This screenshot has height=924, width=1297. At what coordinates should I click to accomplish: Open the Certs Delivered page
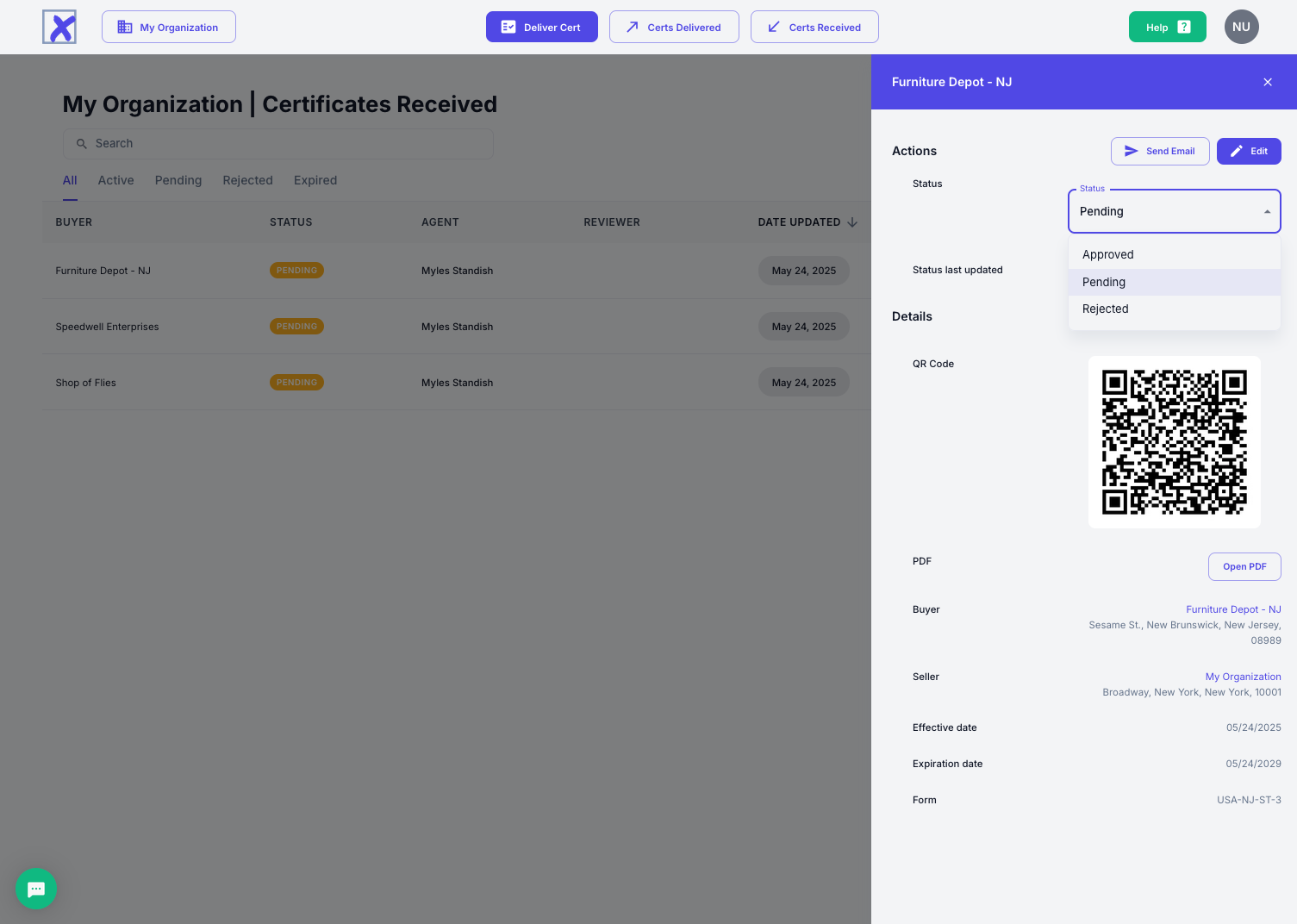[674, 27]
